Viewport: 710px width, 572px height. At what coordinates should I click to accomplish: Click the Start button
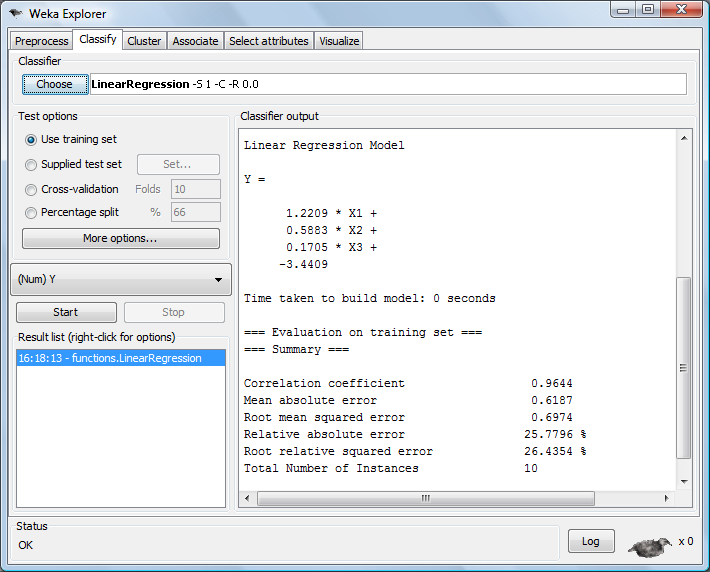pos(66,312)
